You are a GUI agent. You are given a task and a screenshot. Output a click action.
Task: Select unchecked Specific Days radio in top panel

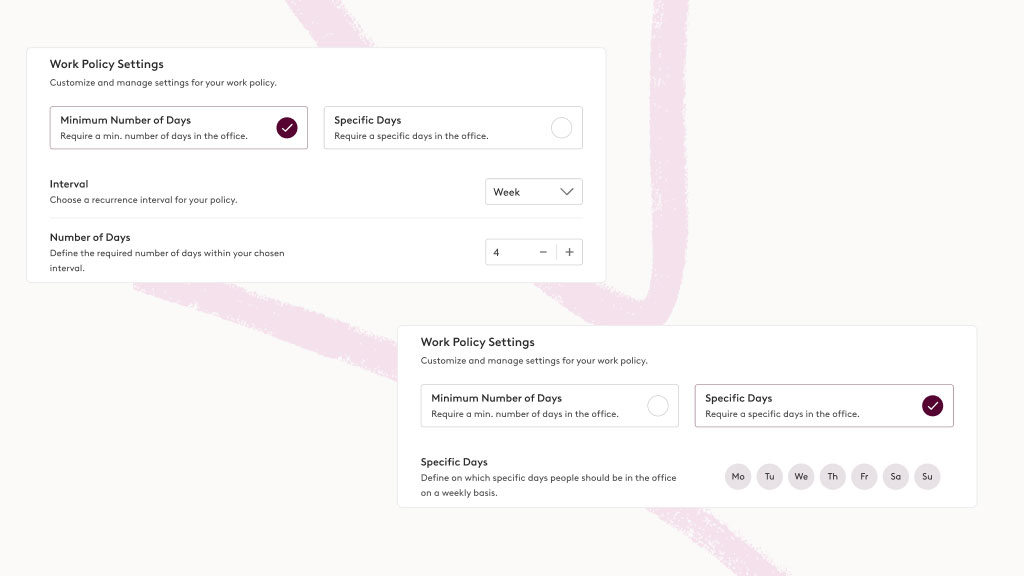[x=562, y=128]
